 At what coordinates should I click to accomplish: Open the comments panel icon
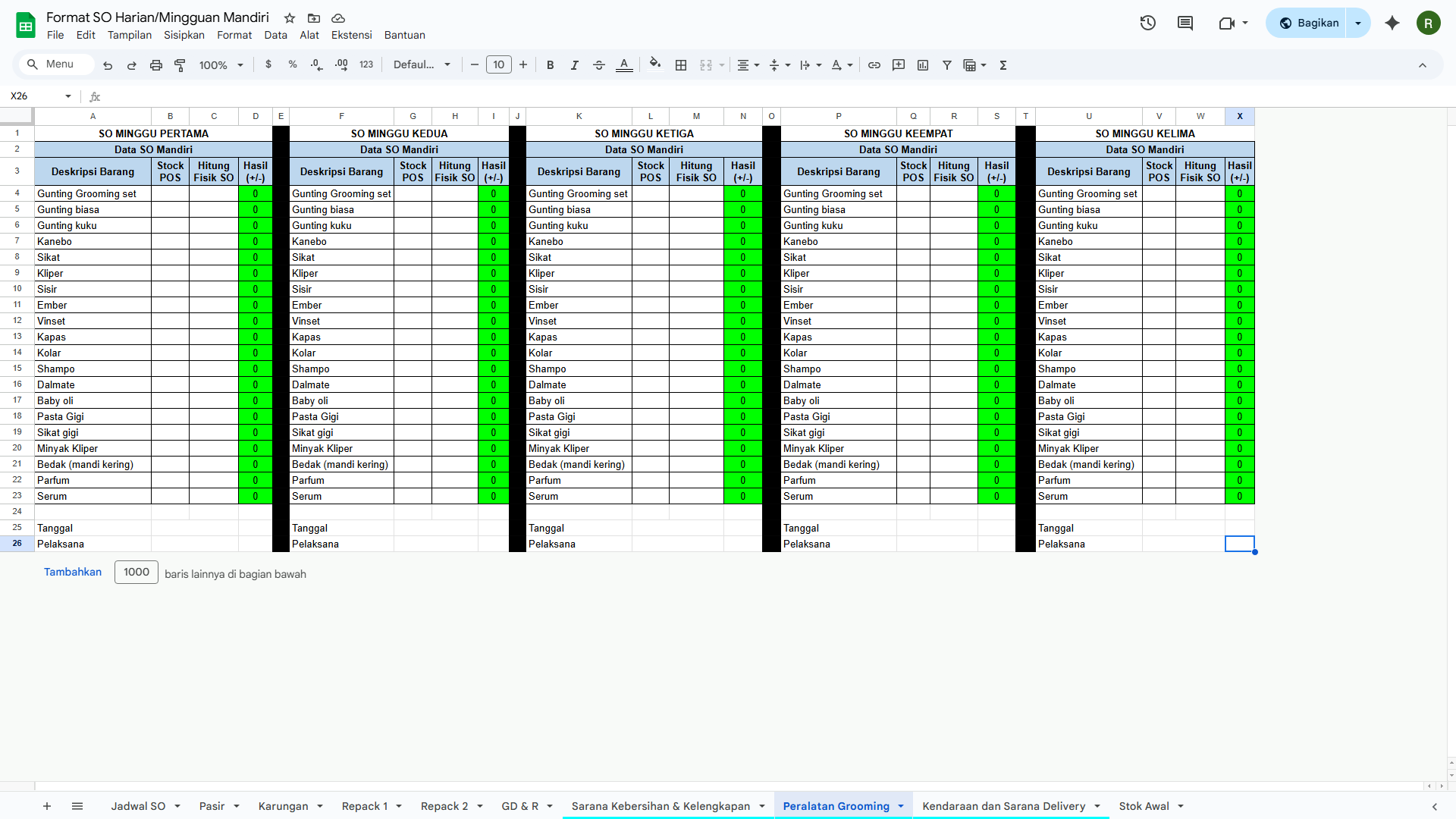coord(1185,23)
